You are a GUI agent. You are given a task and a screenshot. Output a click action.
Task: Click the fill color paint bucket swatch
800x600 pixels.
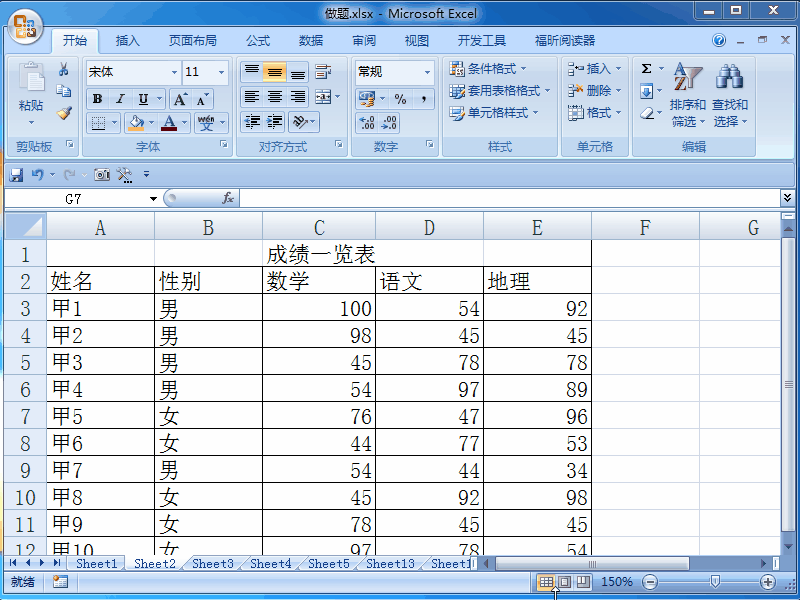click(x=136, y=123)
